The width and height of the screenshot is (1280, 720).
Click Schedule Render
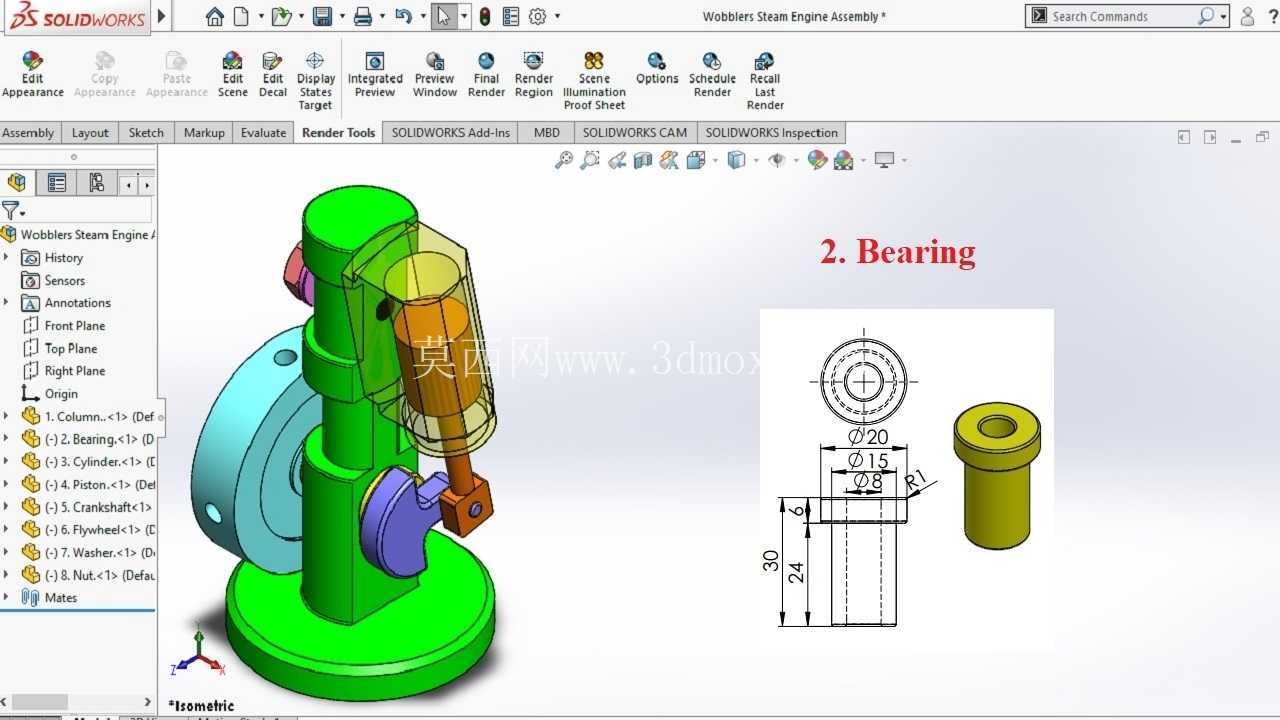click(712, 75)
